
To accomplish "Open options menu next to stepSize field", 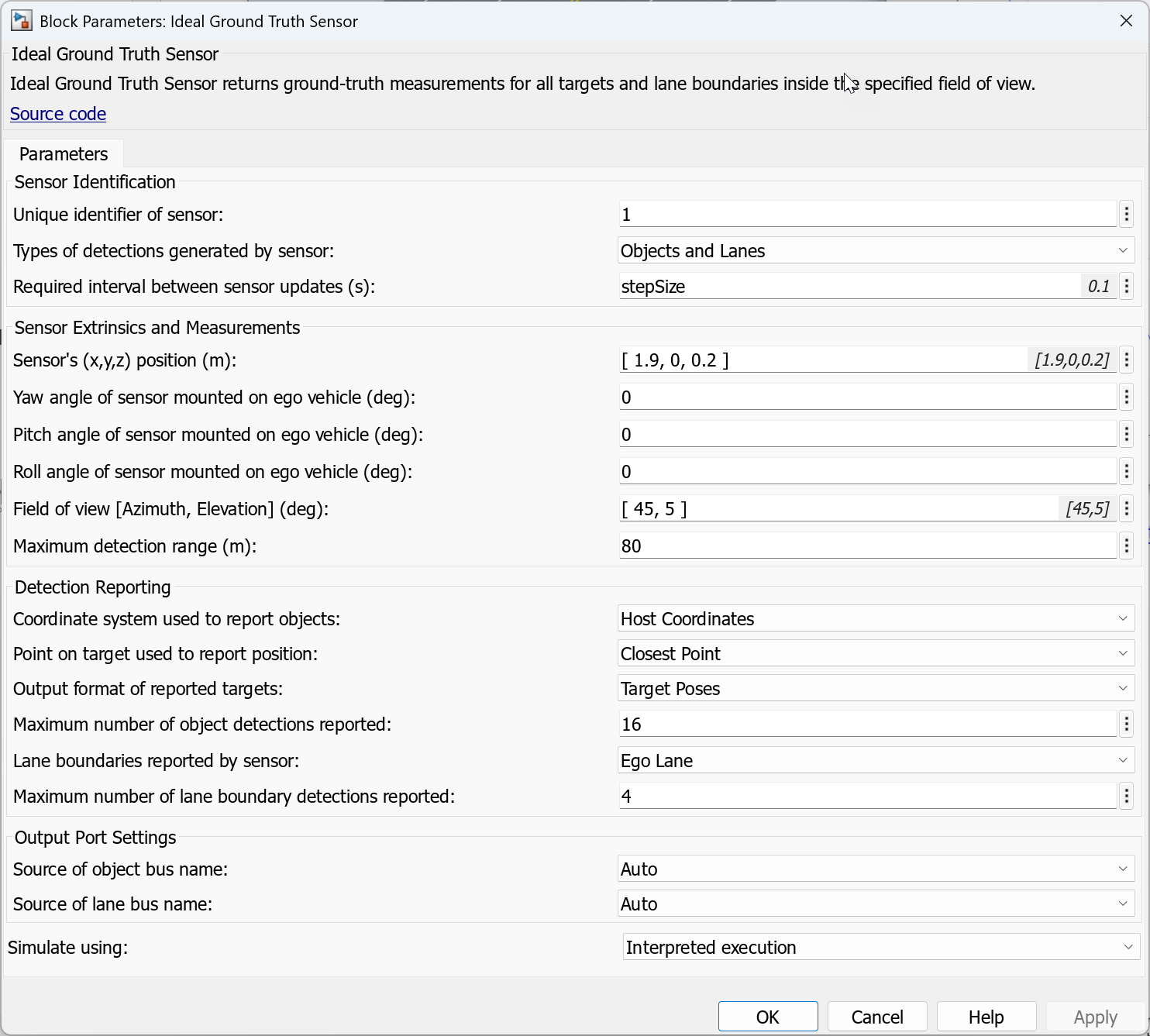I will [1126, 287].
